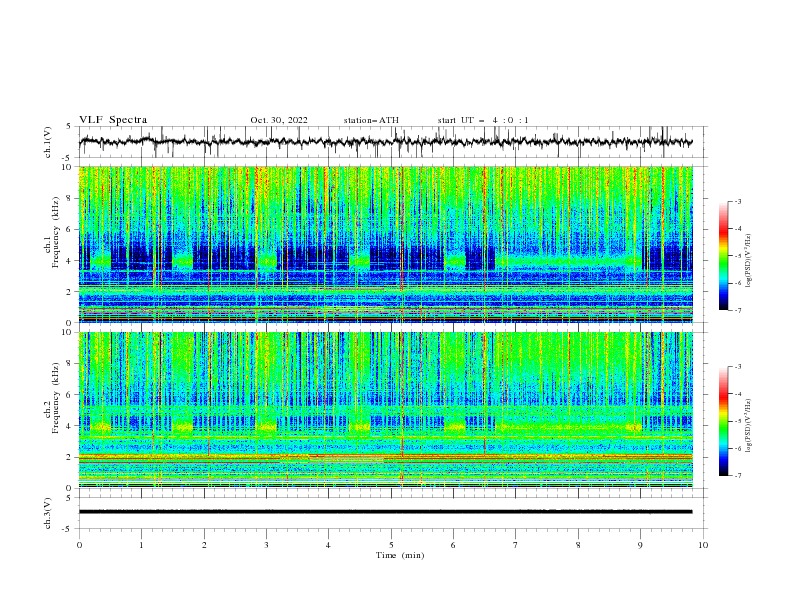Click the "start UT = 4 : 0 : 1" text

483,120
